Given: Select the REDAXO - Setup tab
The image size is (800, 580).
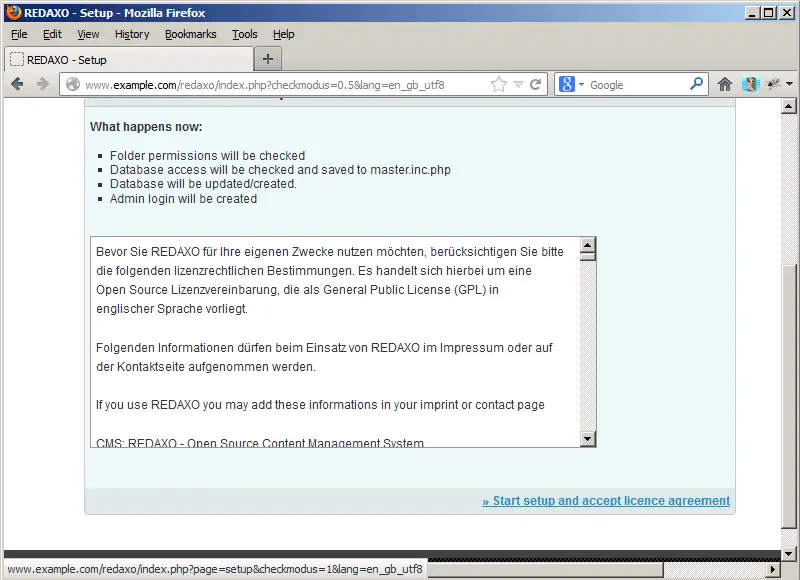Looking at the screenshot, I should [129, 60].
